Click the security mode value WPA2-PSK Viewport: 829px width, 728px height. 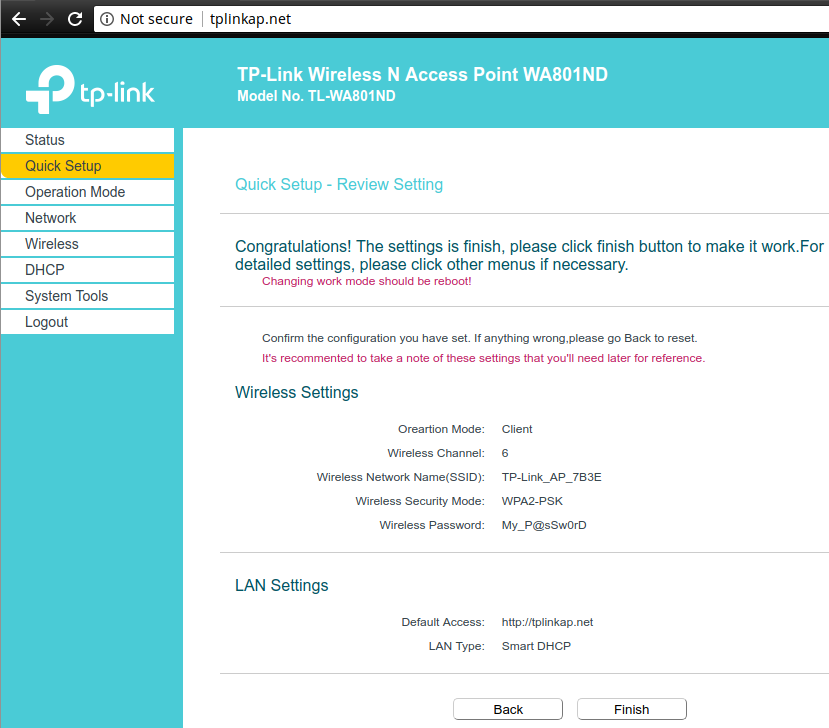[x=532, y=501]
